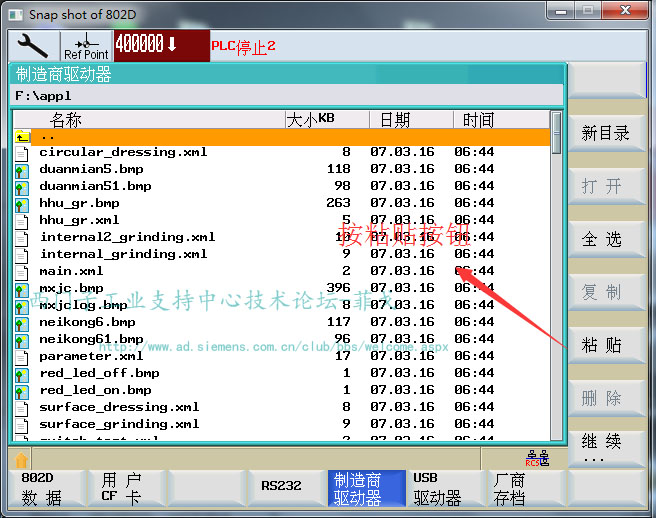Click the 大小KB column header
This screenshot has height=518, width=656.
pos(327,120)
